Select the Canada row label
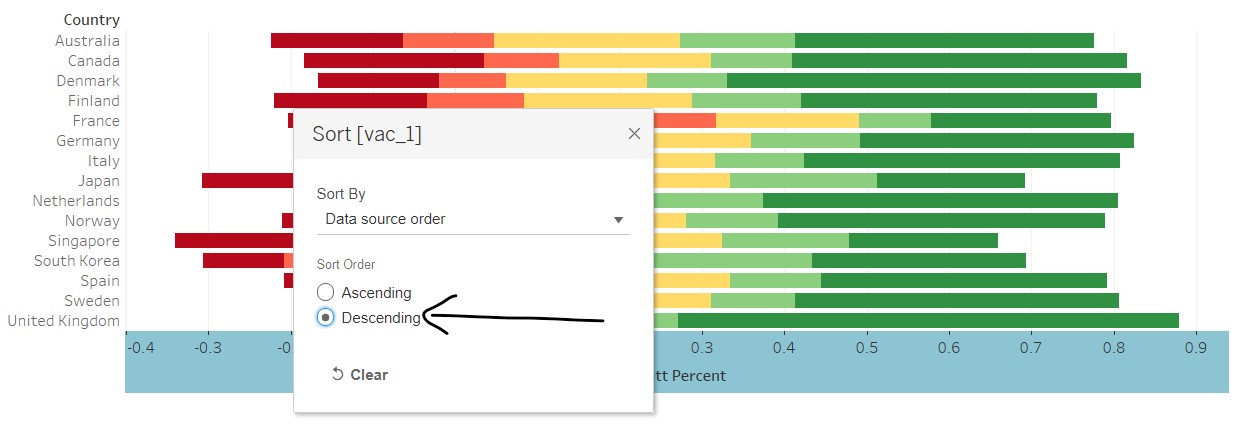The image size is (1237, 428). [x=93, y=61]
